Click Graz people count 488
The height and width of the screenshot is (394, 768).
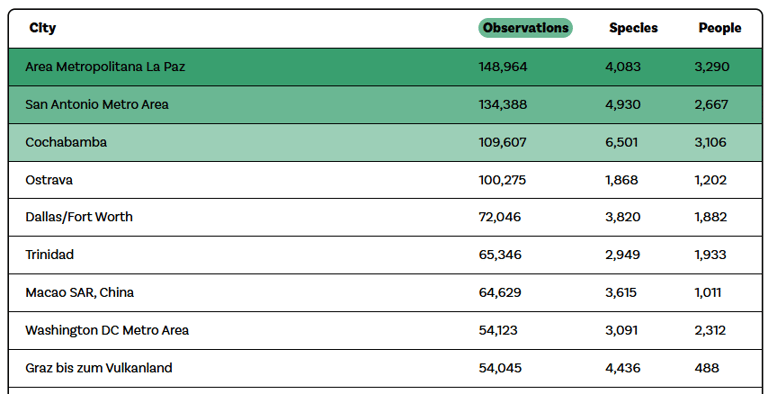[x=707, y=368]
